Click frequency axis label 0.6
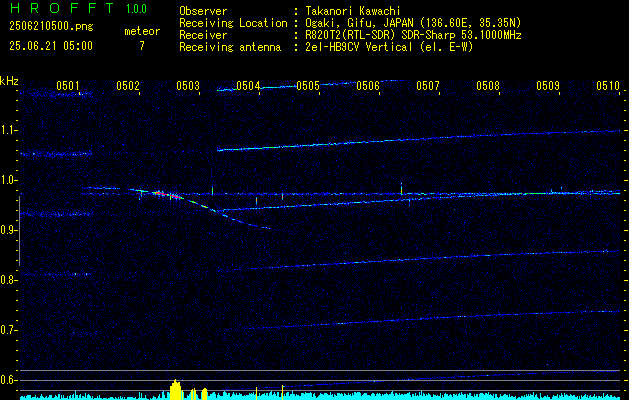Viewport: 629px width, 400px height. (x=8, y=380)
